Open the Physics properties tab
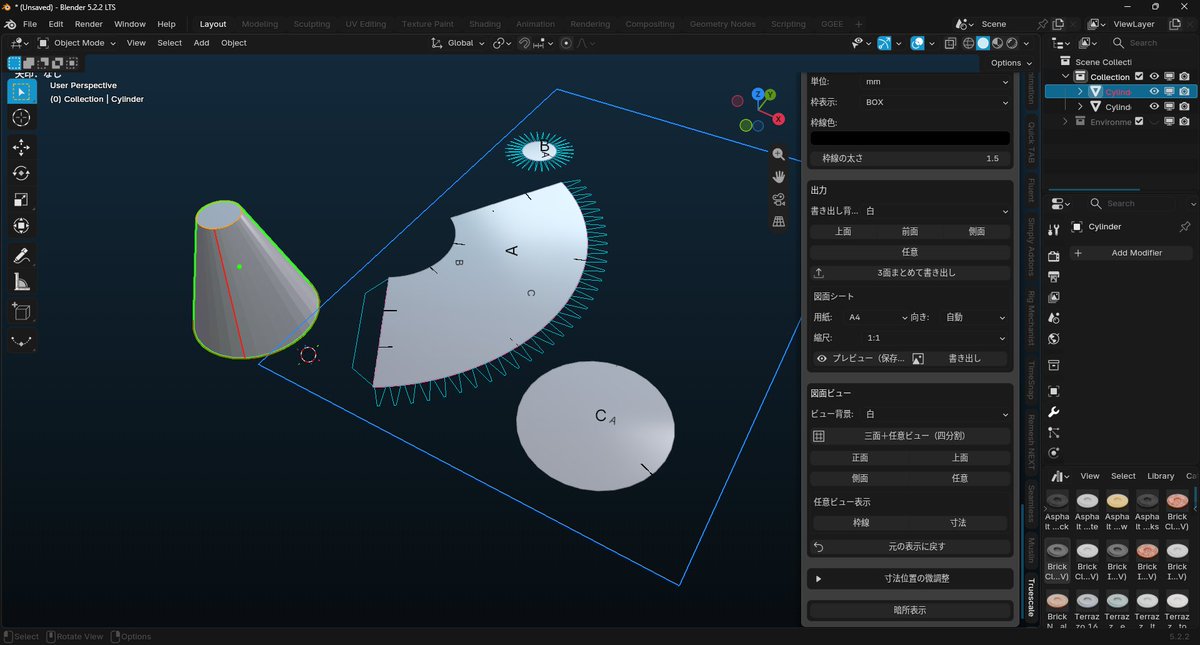The height and width of the screenshot is (645, 1200). (1053, 453)
